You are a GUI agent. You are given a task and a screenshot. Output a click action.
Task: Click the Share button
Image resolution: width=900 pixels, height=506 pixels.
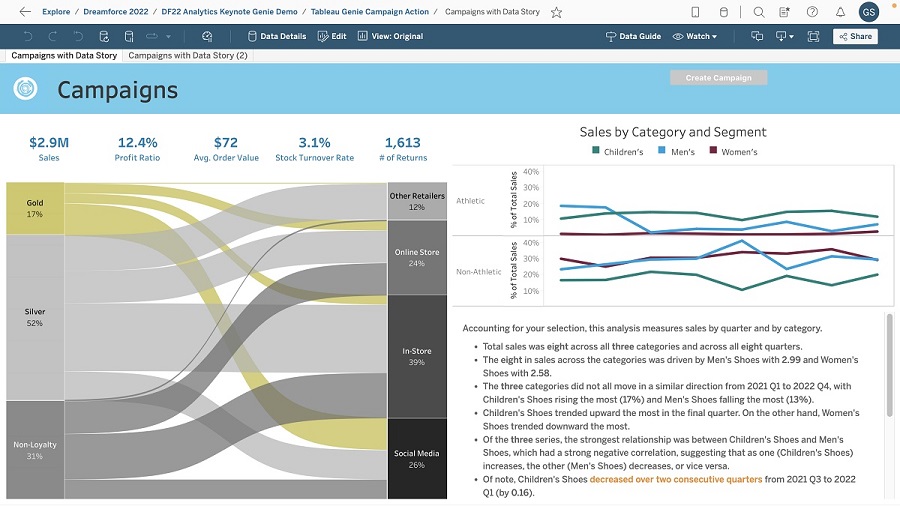pyautogui.click(x=855, y=36)
